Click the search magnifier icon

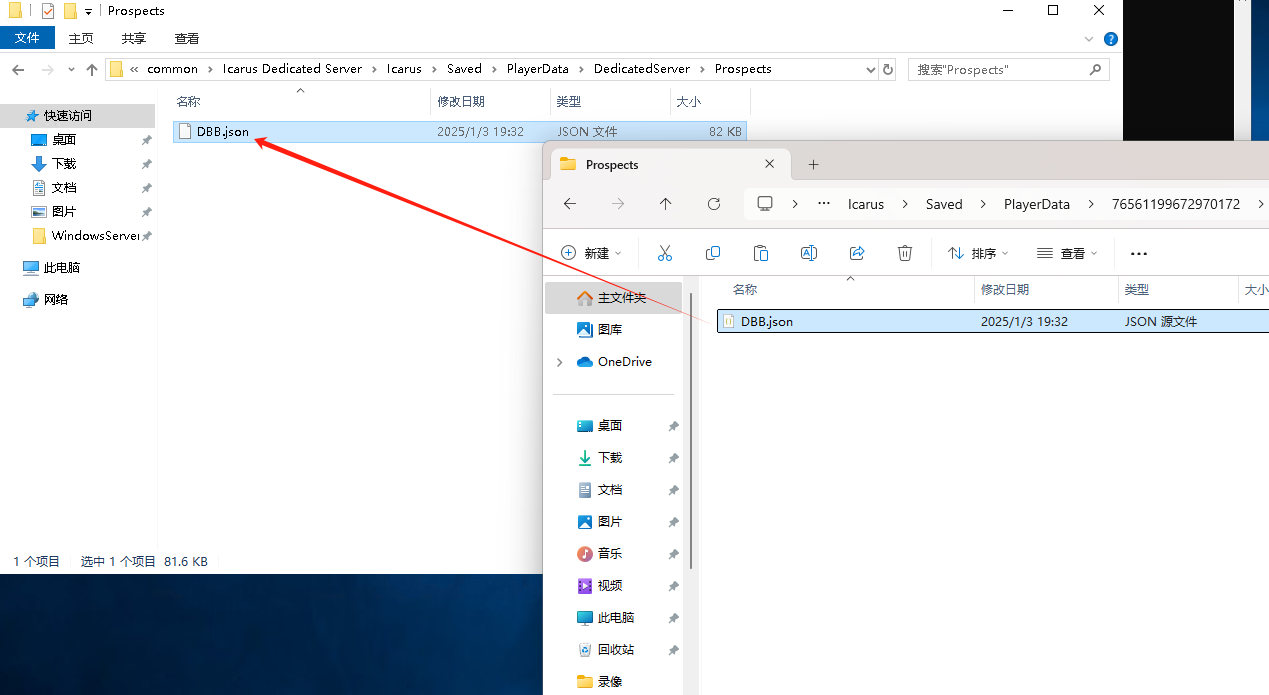tap(1096, 69)
